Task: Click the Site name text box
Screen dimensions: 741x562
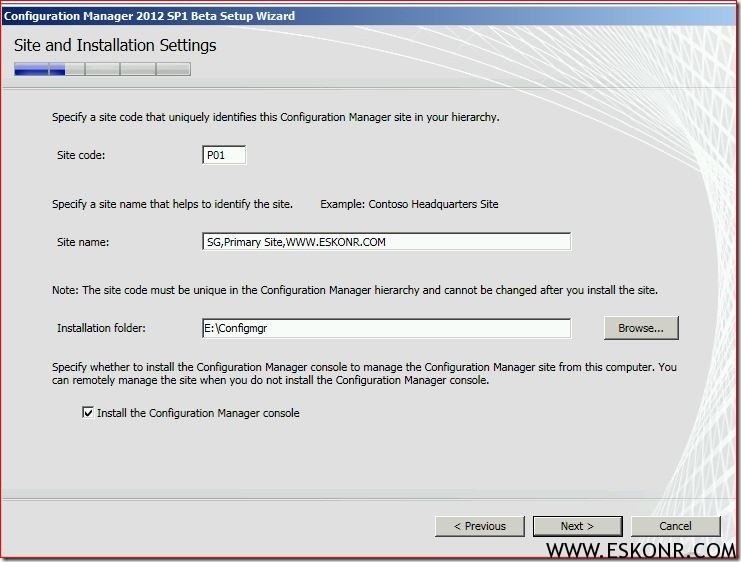Action: (386, 242)
